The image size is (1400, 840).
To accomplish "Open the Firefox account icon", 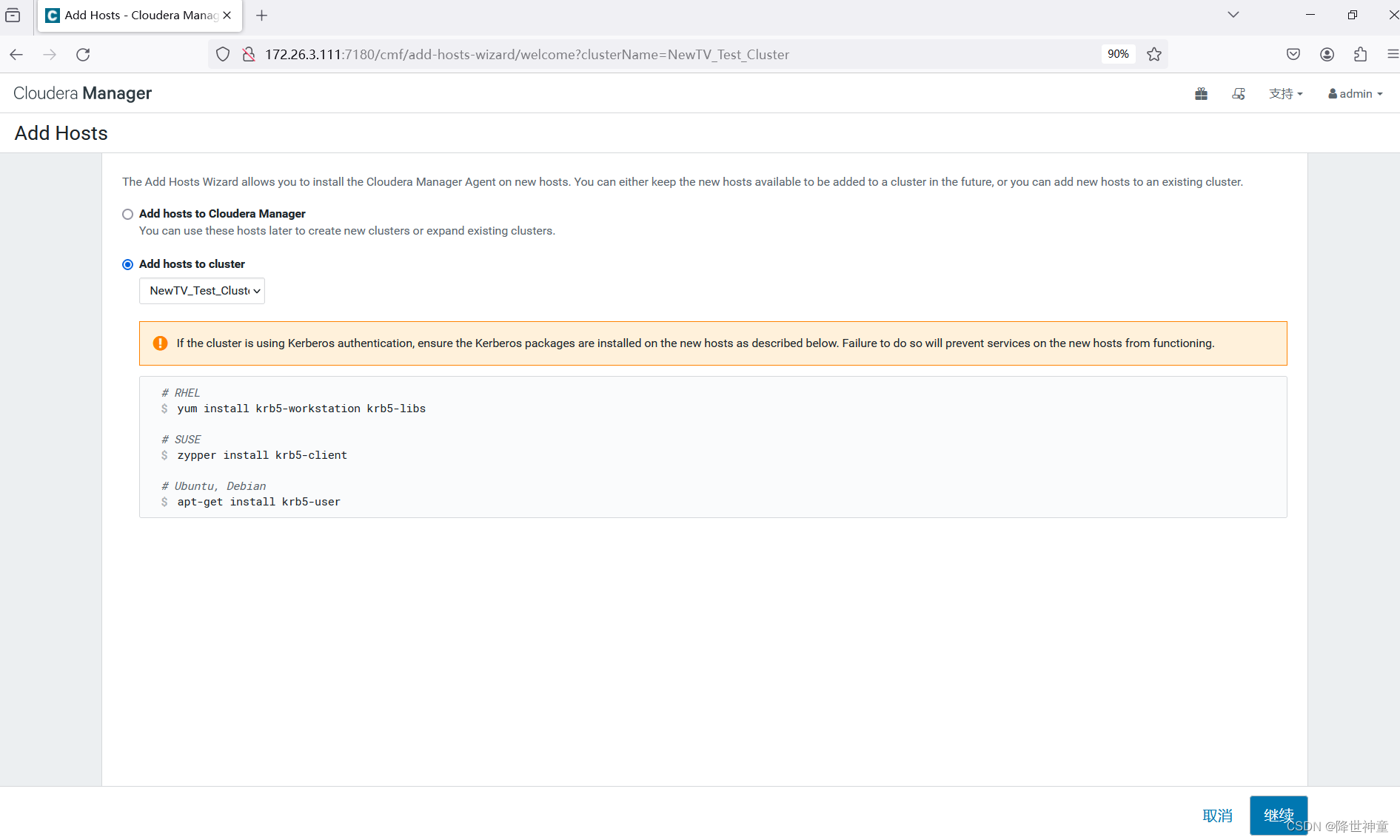I will (1327, 54).
